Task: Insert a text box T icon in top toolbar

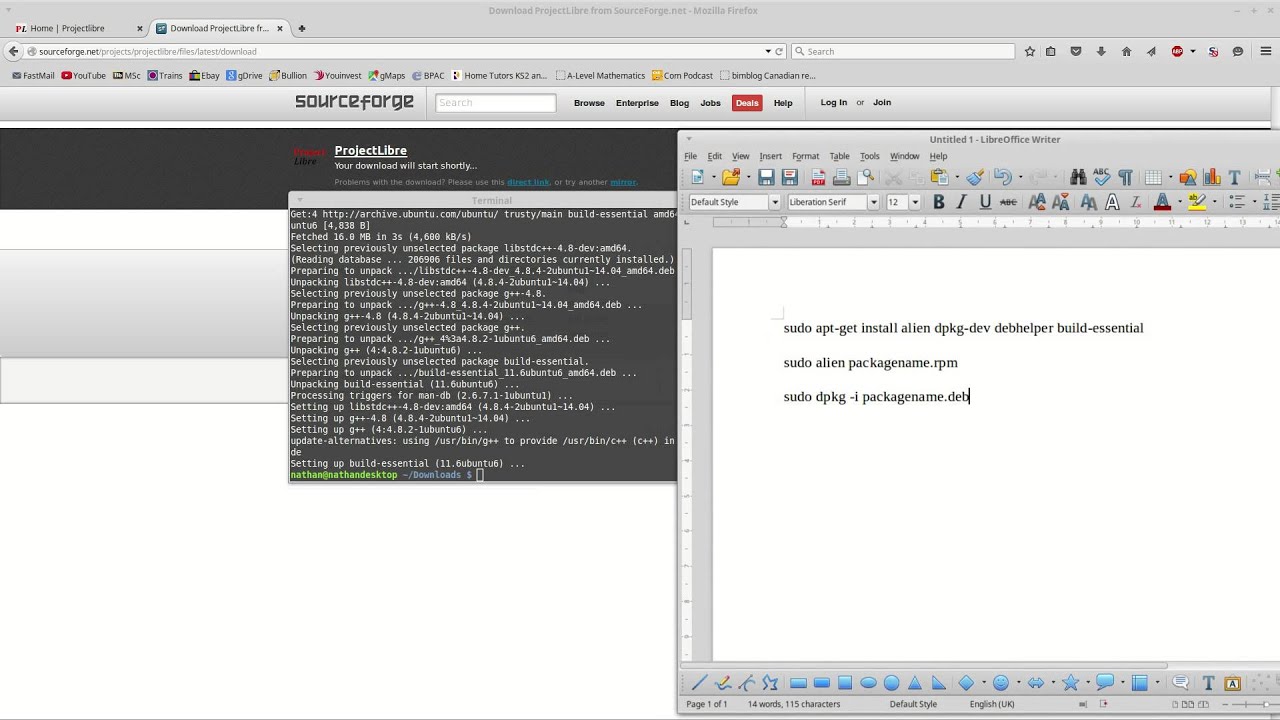Action: [x=1234, y=177]
